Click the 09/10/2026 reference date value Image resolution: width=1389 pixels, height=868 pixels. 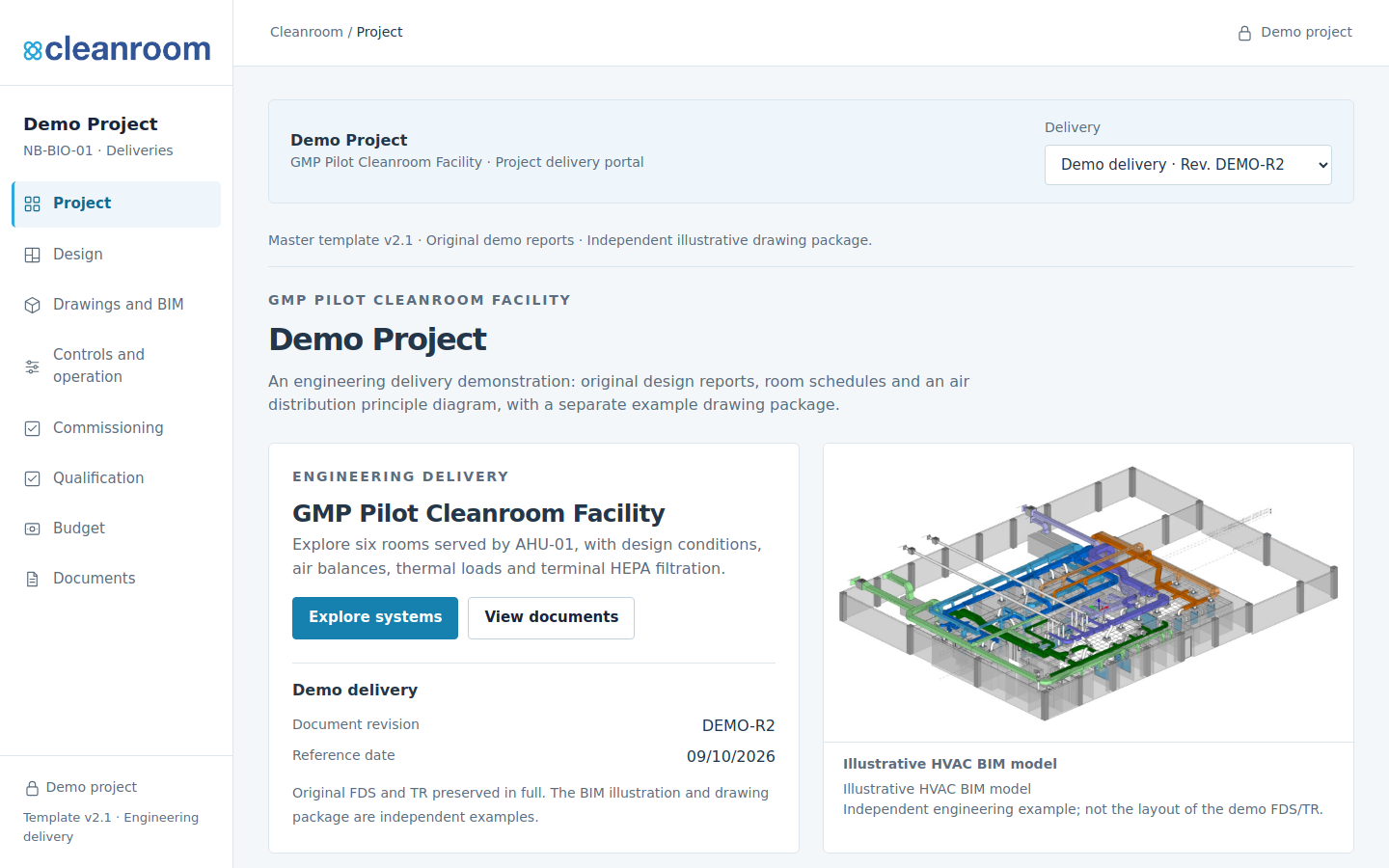[x=731, y=756]
